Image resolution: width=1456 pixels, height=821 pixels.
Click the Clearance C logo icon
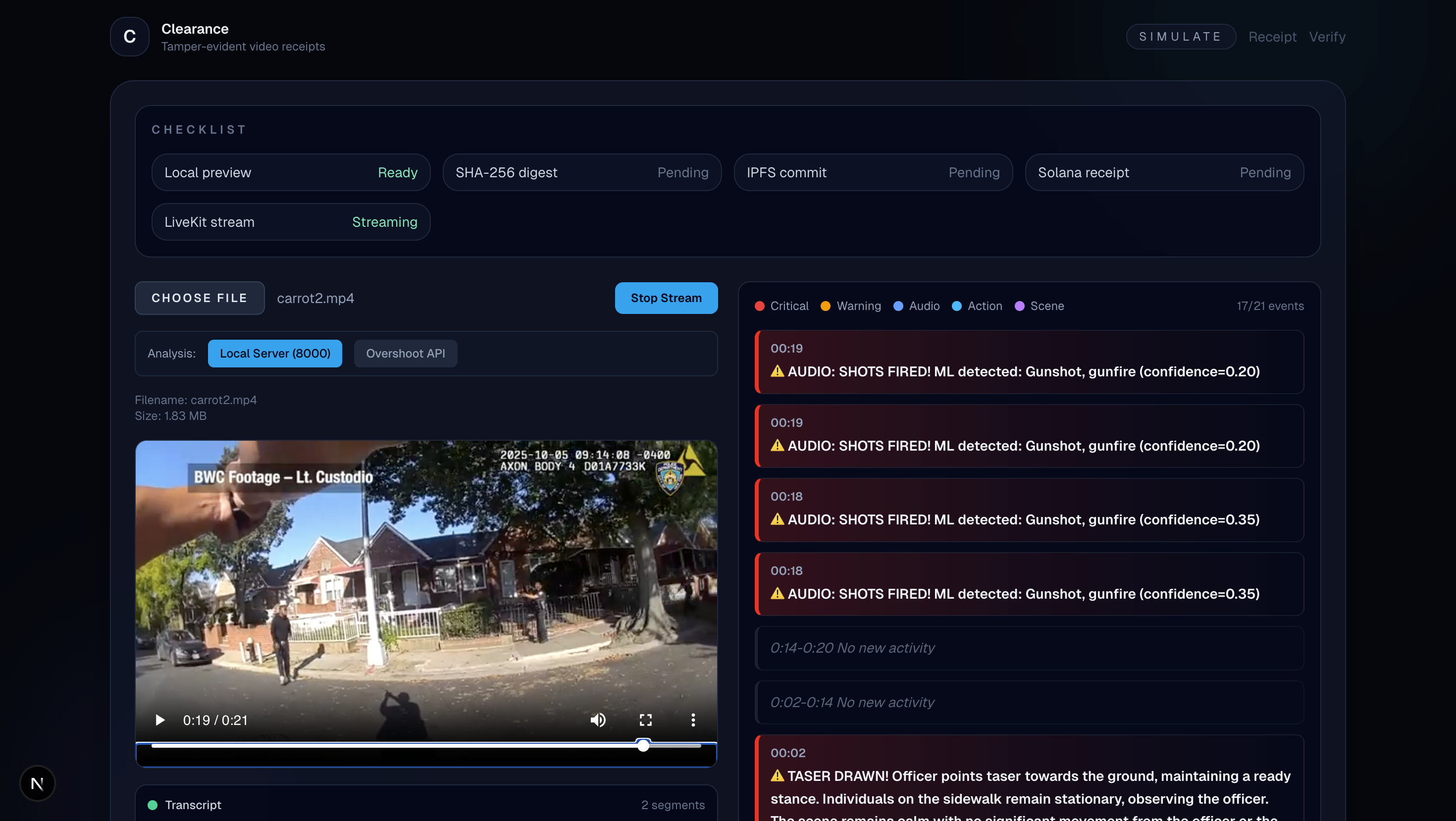129,37
